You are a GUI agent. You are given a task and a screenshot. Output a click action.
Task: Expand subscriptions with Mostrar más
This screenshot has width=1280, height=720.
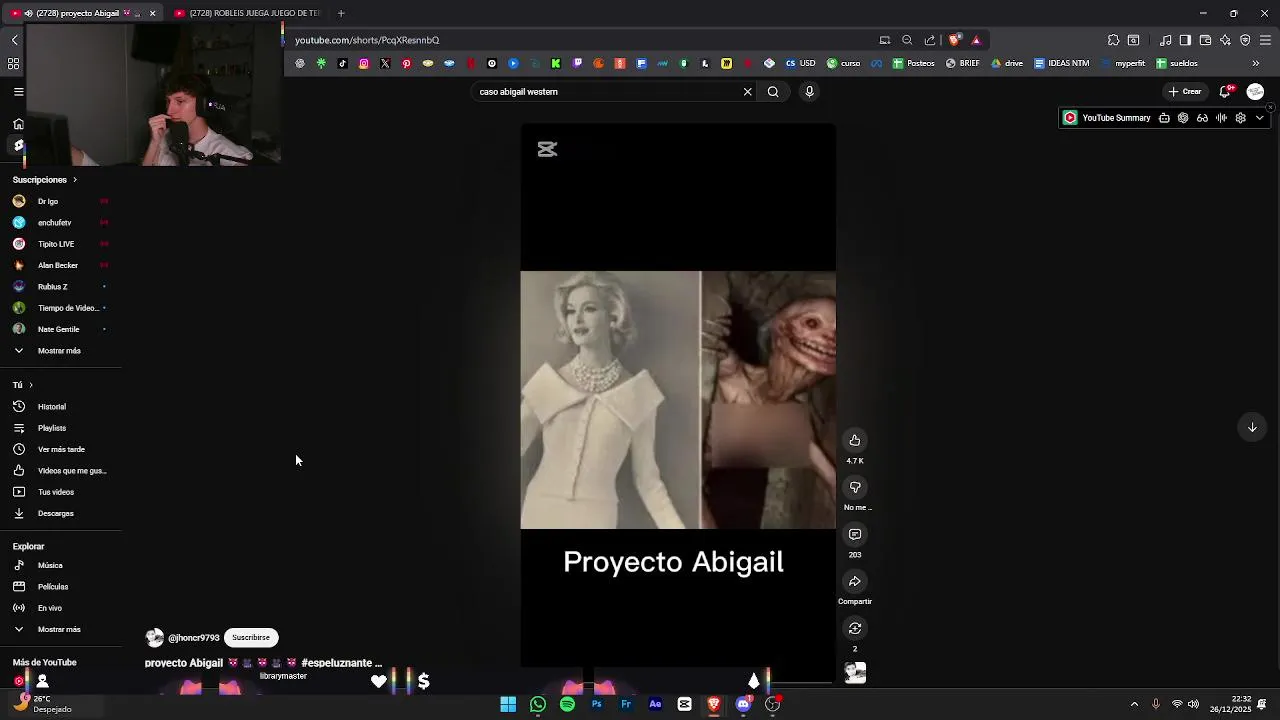click(59, 351)
